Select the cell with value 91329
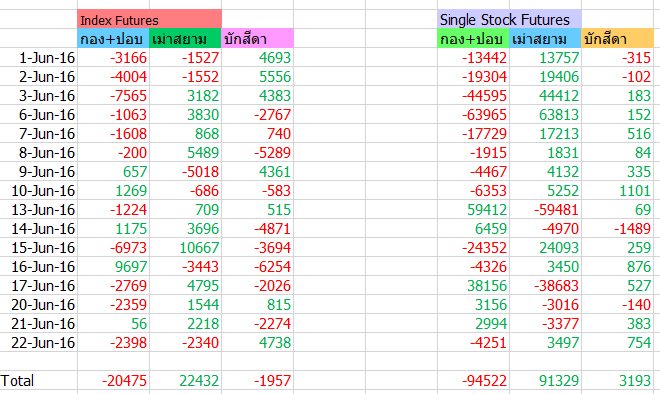The image size is (660, 394). click(545, 380)
